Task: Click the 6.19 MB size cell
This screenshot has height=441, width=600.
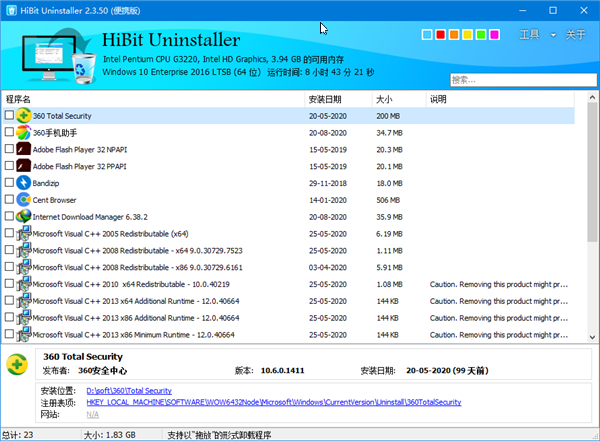Action: coord(389,234)
